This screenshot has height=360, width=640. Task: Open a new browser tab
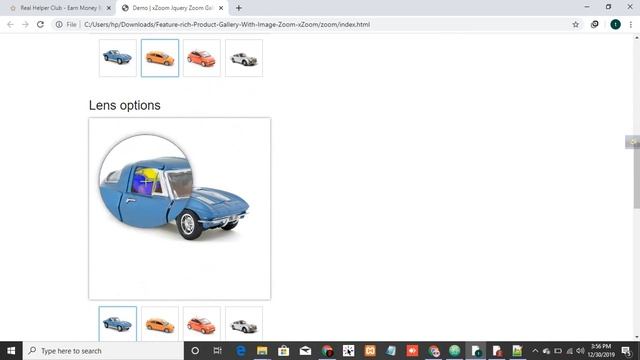click(x=239, y=8)
